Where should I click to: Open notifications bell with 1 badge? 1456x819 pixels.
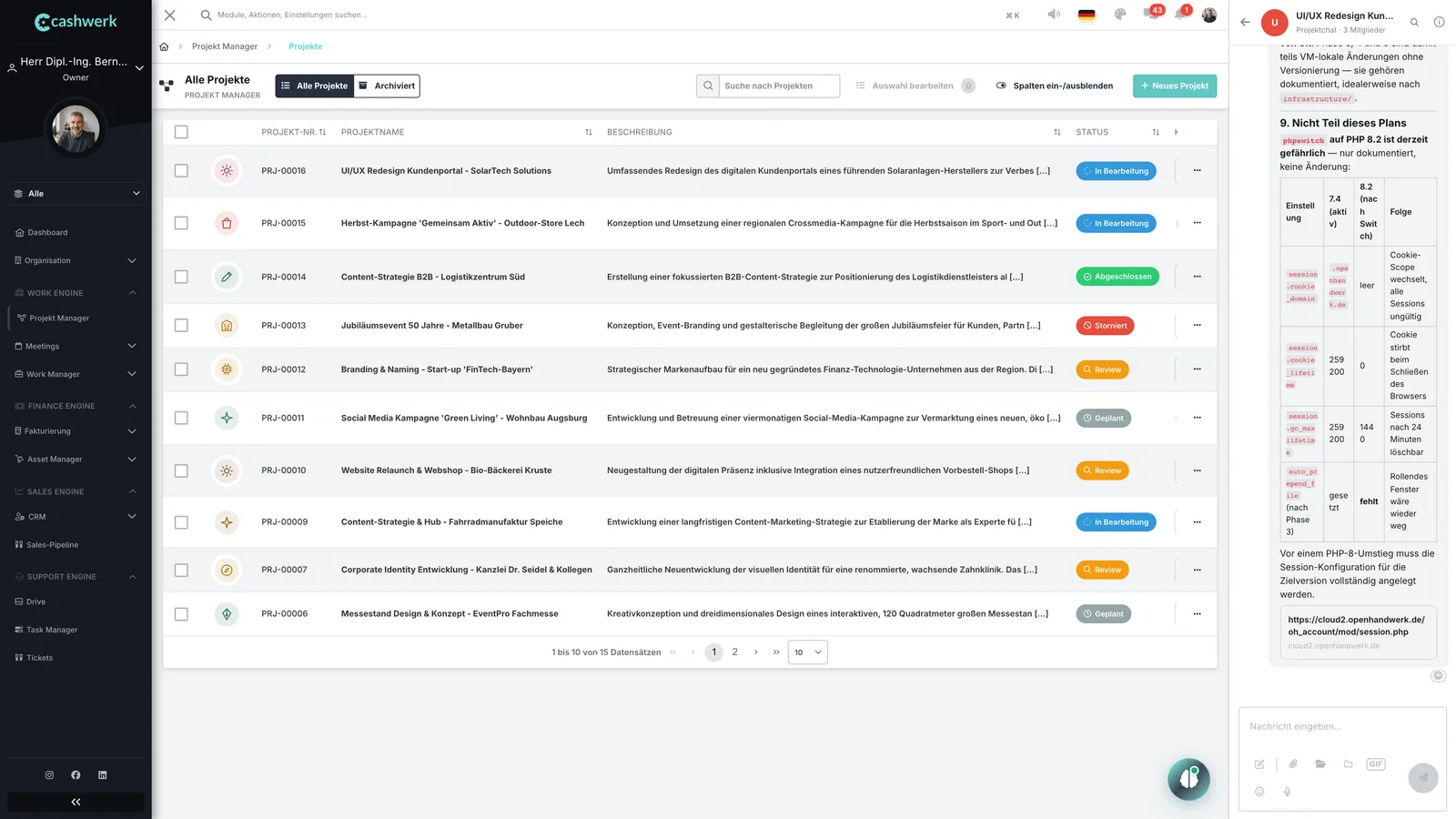1180,15
